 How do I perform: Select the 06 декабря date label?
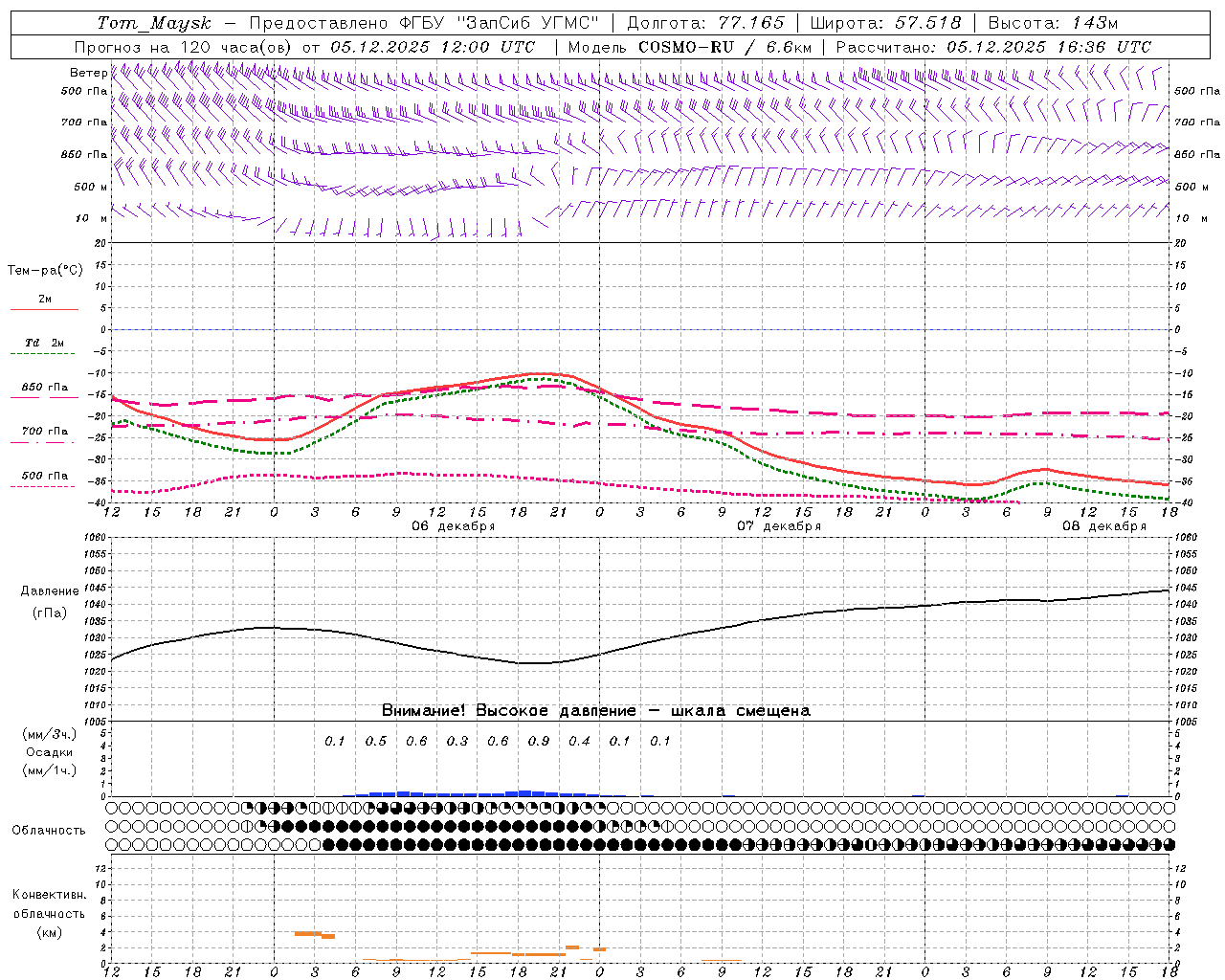point(453,526)
